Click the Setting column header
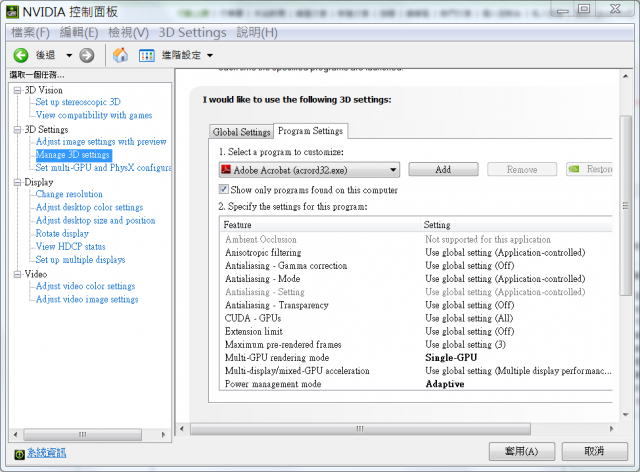 (516, 225)
